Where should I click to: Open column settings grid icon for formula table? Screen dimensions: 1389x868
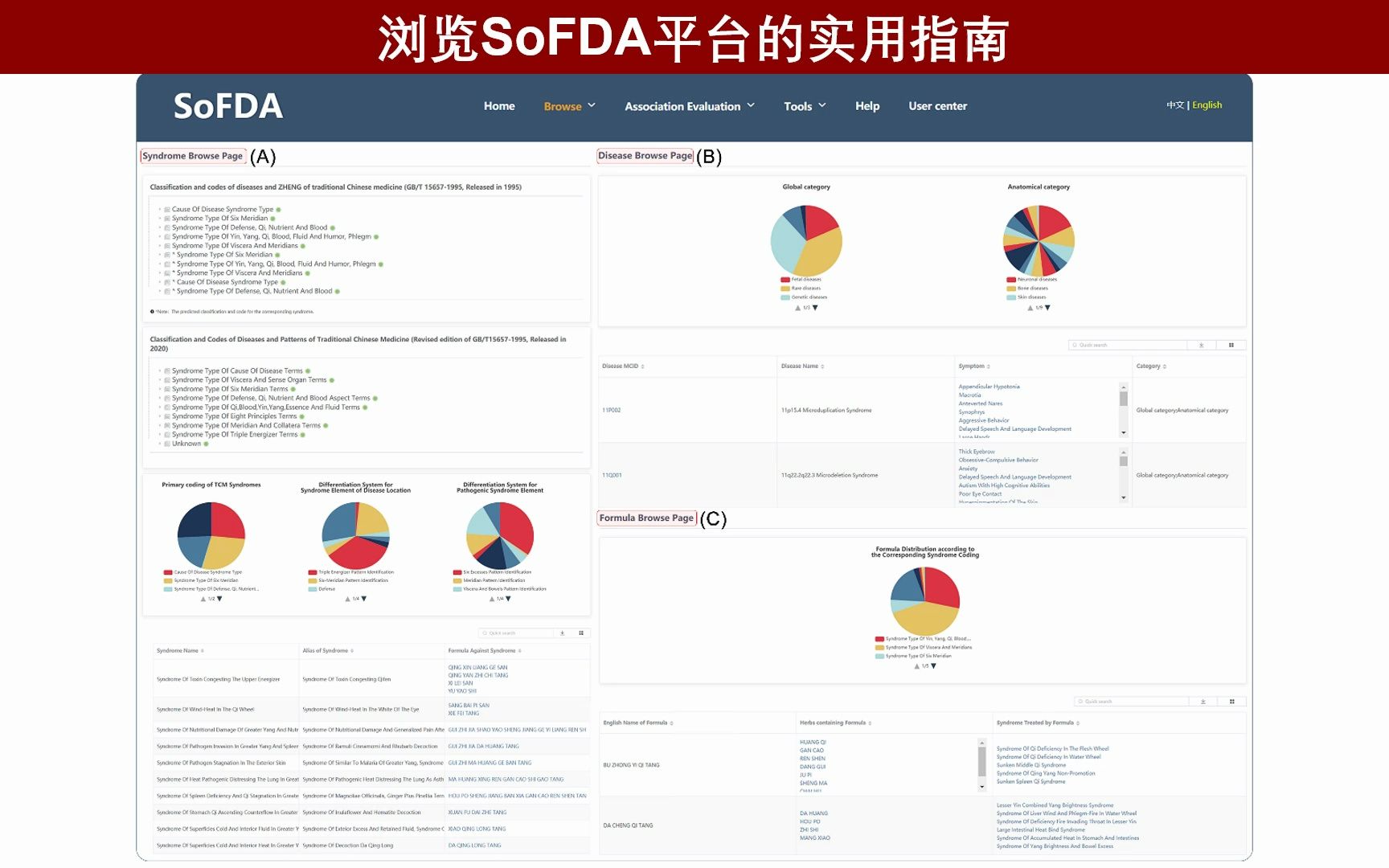click(x=1231, y=702)
